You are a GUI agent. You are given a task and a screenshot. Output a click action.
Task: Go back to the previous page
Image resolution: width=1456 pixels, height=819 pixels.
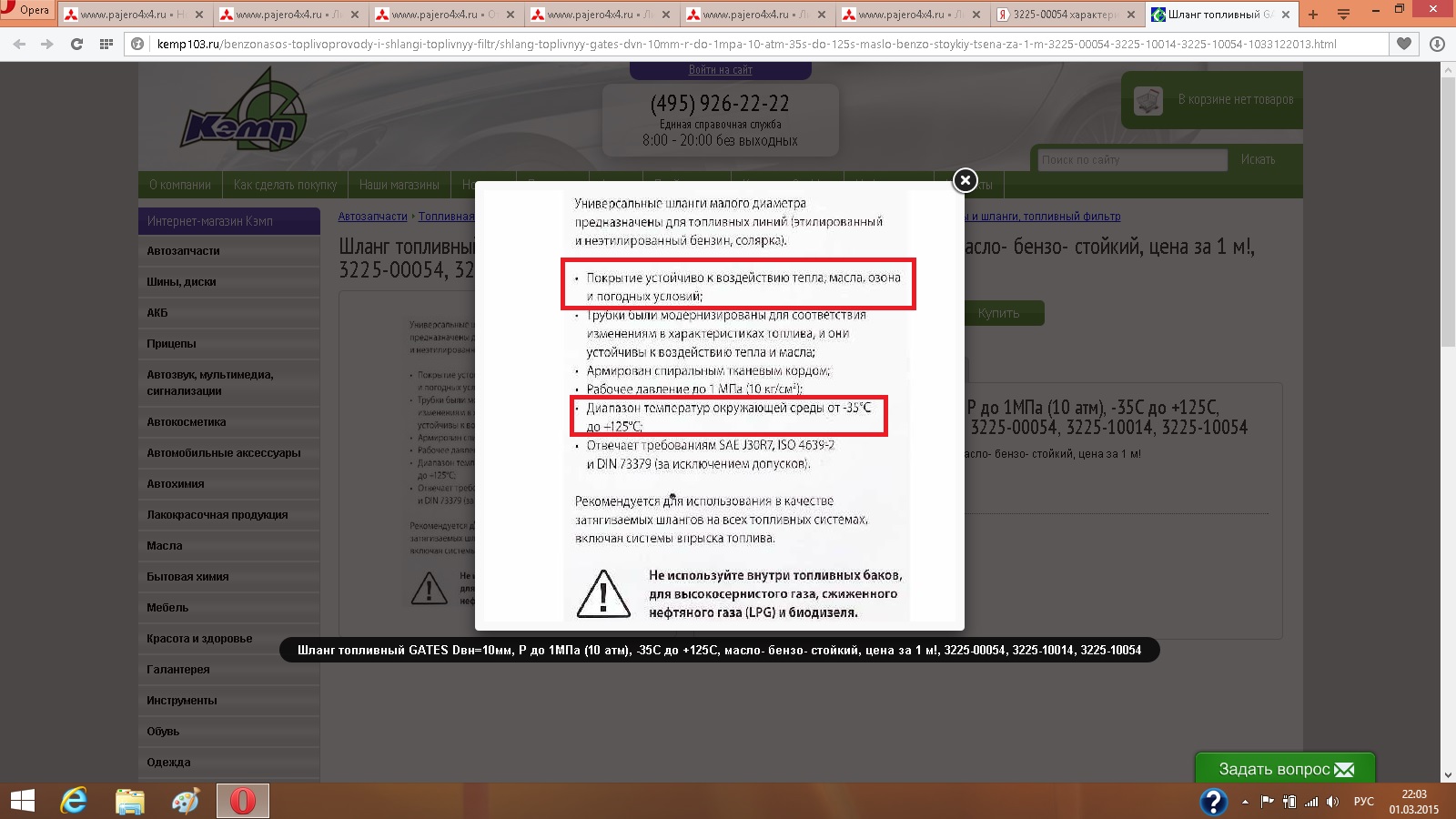[x=20, y=44]
